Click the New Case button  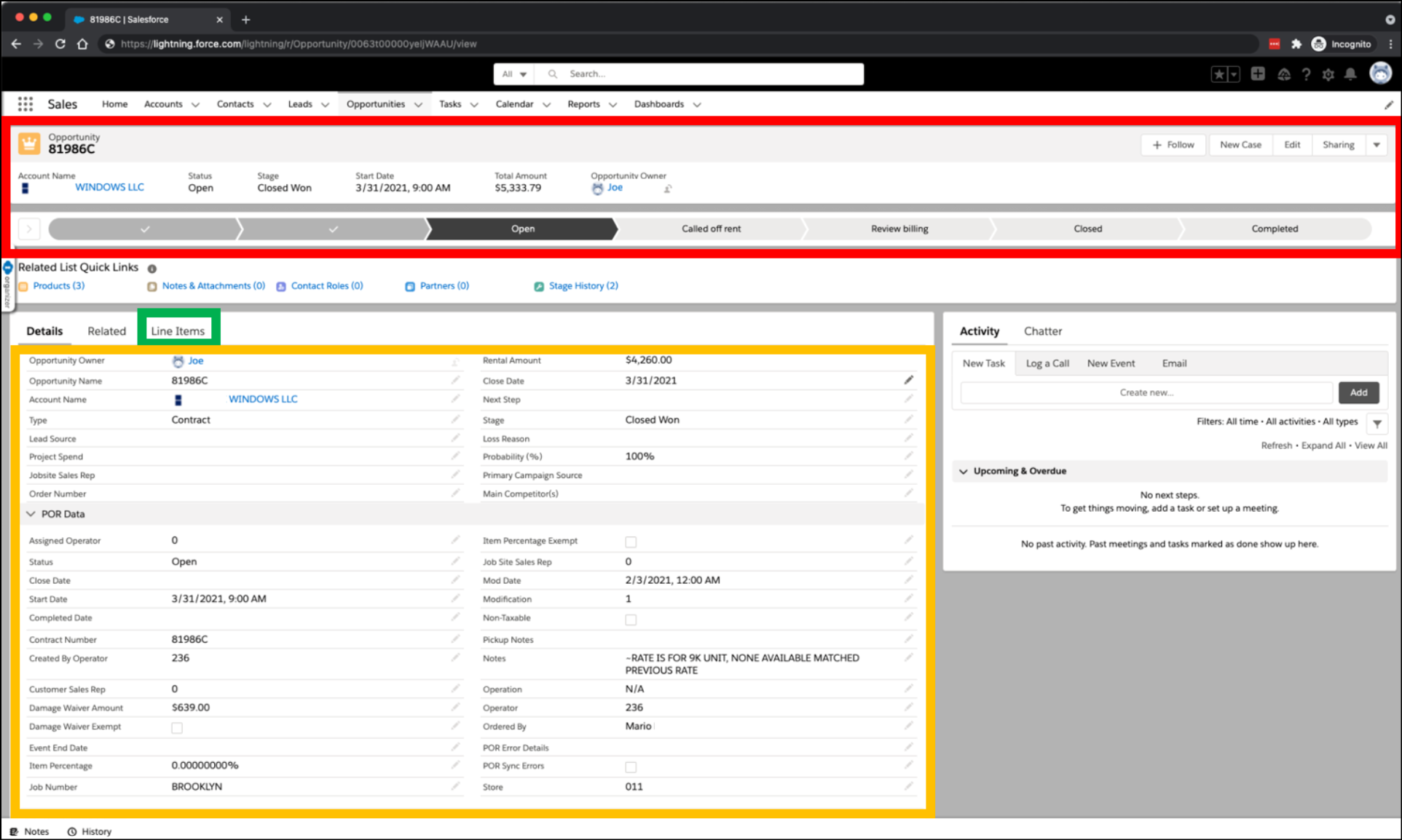[1240, 145]
